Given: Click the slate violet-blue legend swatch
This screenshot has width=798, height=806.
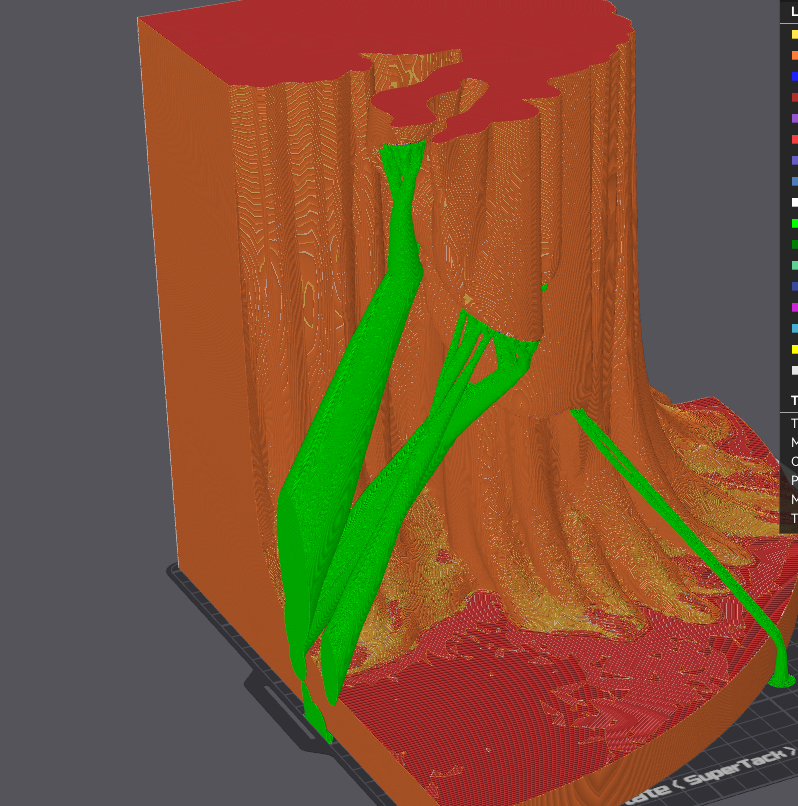Looking at the screenshot, I should (795, 160).
